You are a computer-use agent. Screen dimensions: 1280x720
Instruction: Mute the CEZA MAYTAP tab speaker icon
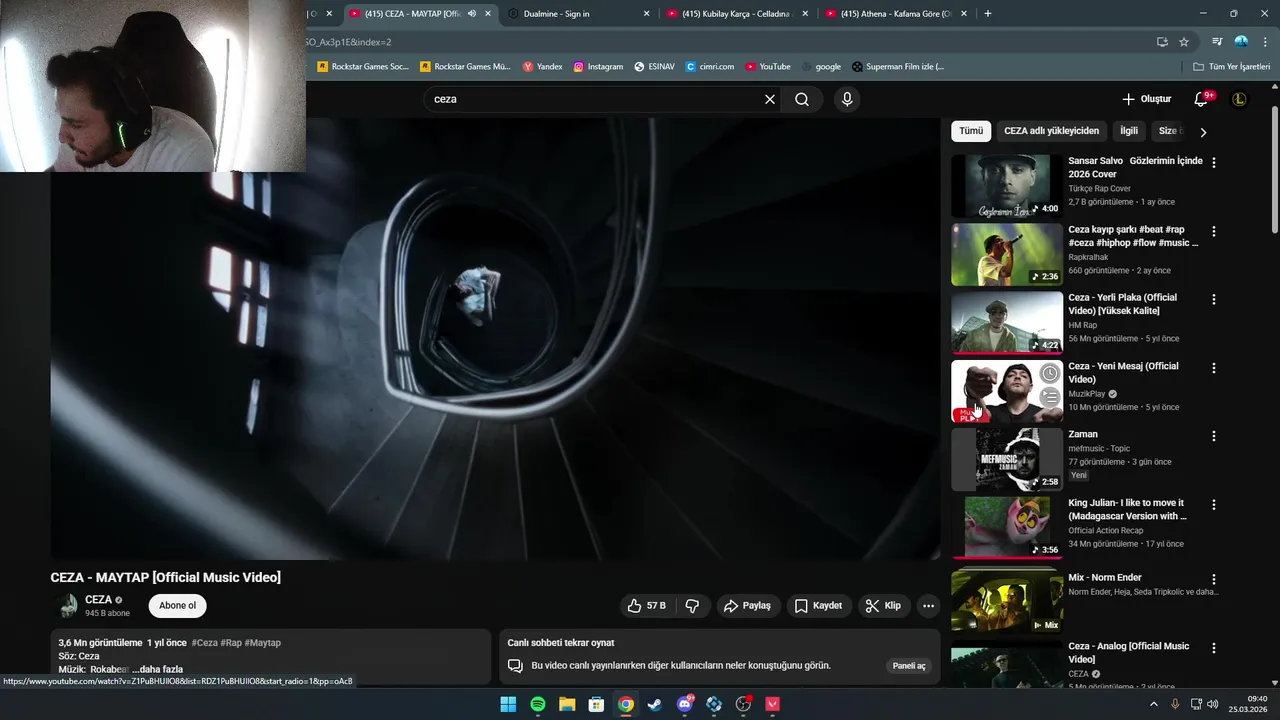click(x=472, y=14)
